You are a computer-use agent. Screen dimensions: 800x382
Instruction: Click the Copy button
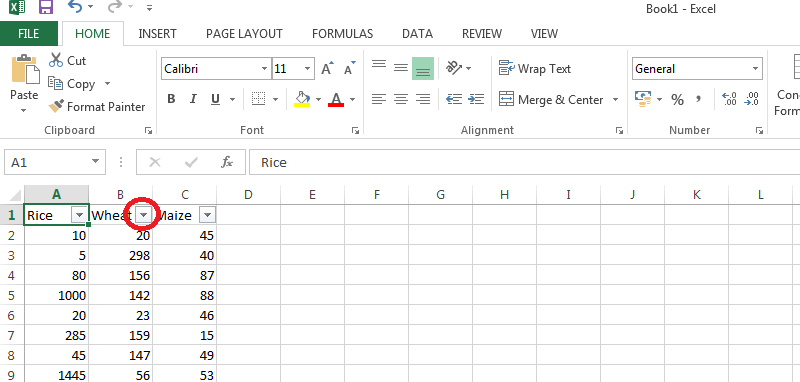[x=72, y=84]
